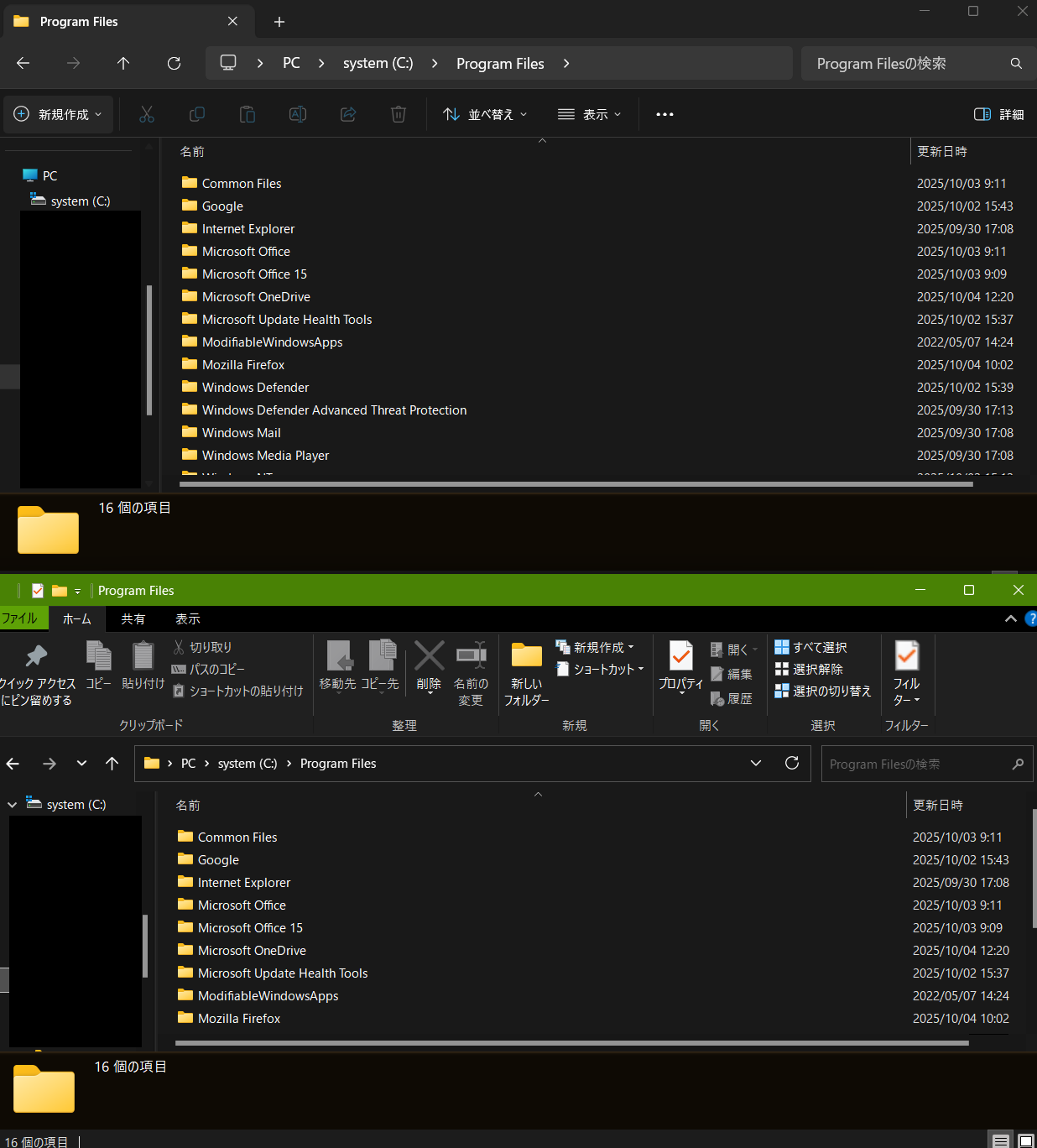The height and width of the screenshot is (1148, 1037).
Task: Toggle the 詳細 details pane button
Action: 998,114
